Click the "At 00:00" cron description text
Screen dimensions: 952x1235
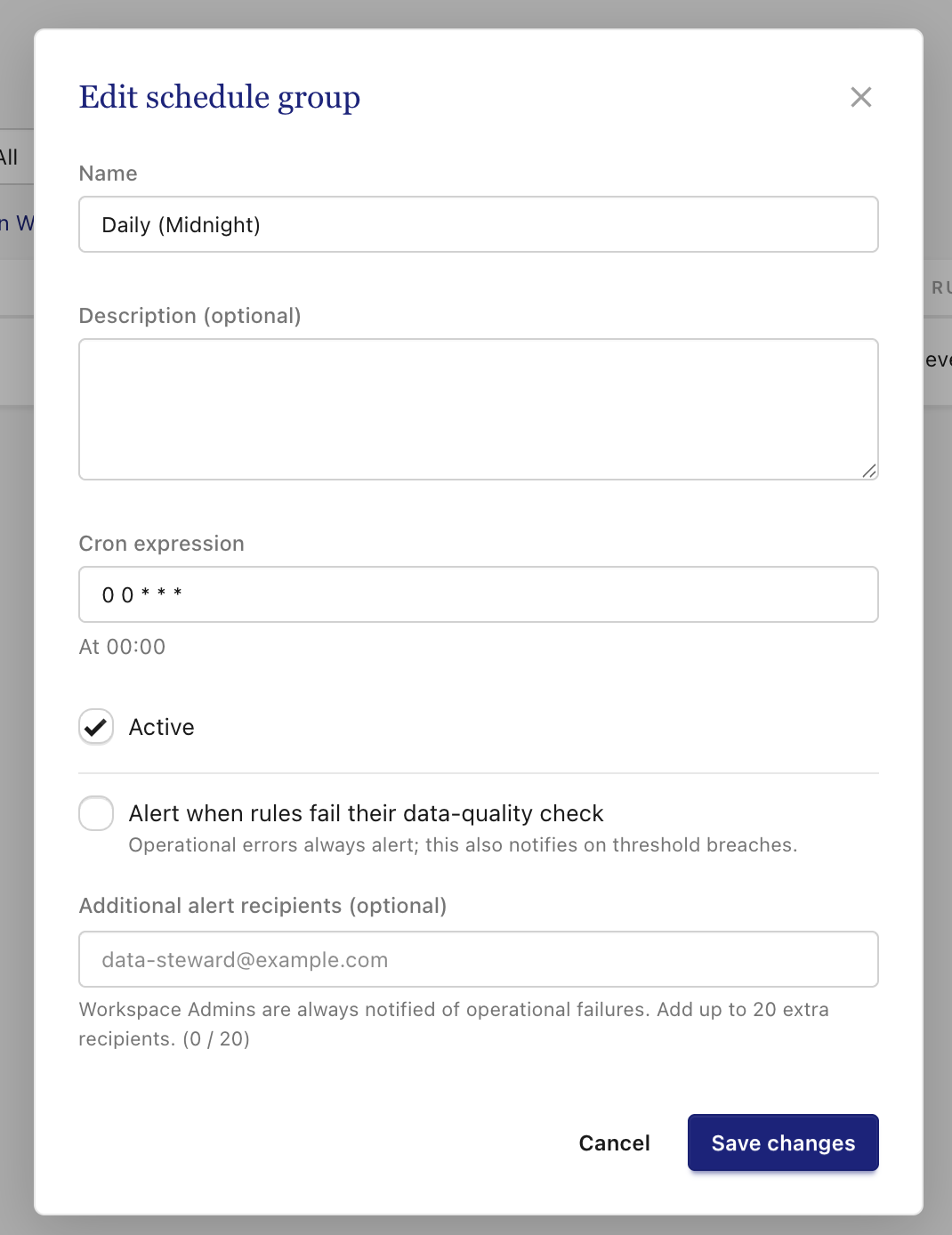[x=122, y=647]
